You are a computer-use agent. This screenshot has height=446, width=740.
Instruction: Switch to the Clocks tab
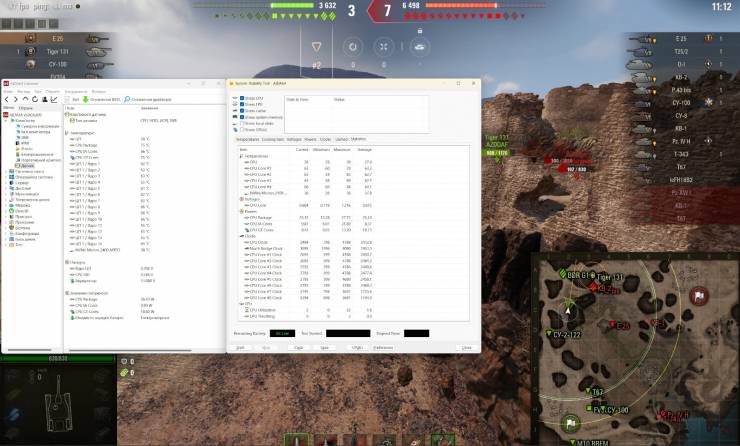tap(326, 140)
